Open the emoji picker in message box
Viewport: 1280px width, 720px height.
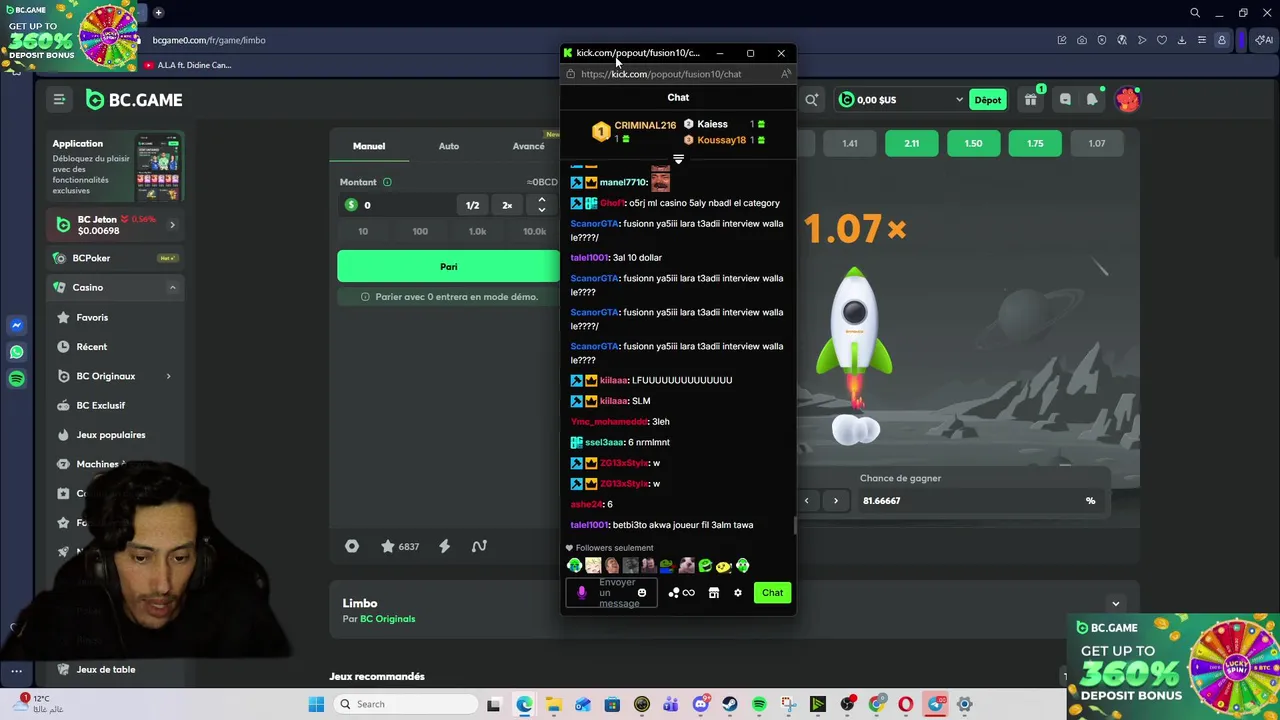click(x=642, y=593)
